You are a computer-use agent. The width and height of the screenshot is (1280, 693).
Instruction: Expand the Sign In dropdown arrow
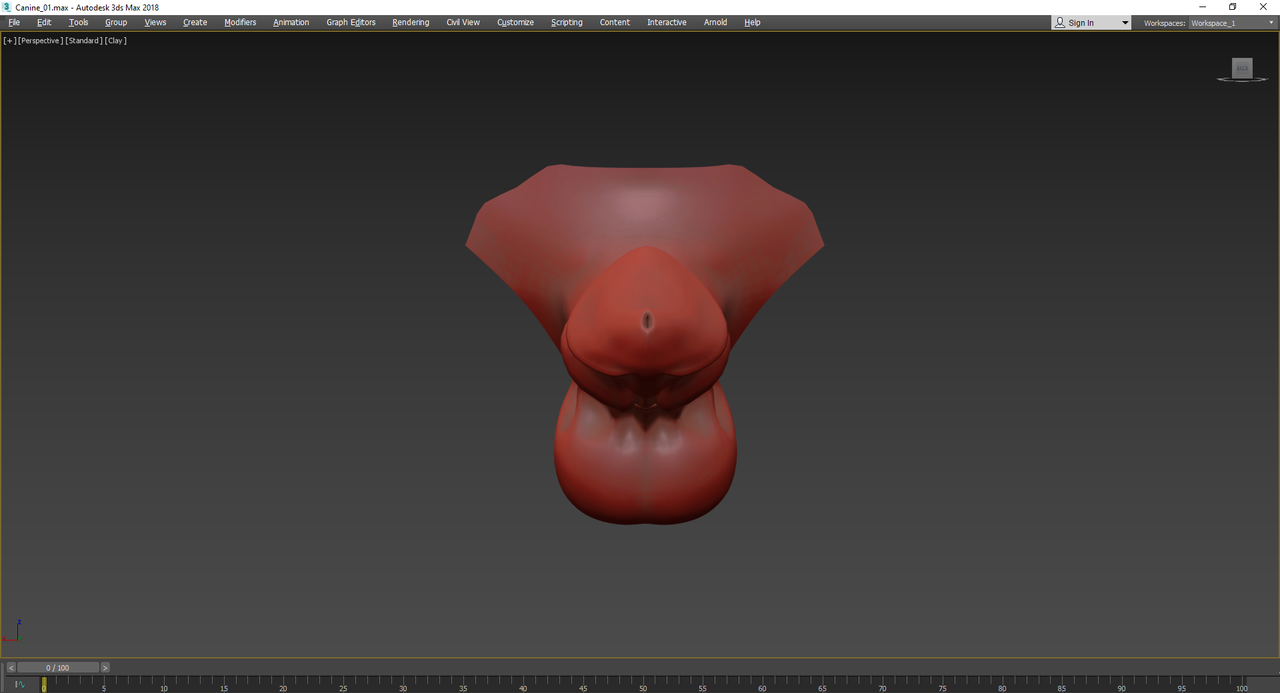point(1124,23)
